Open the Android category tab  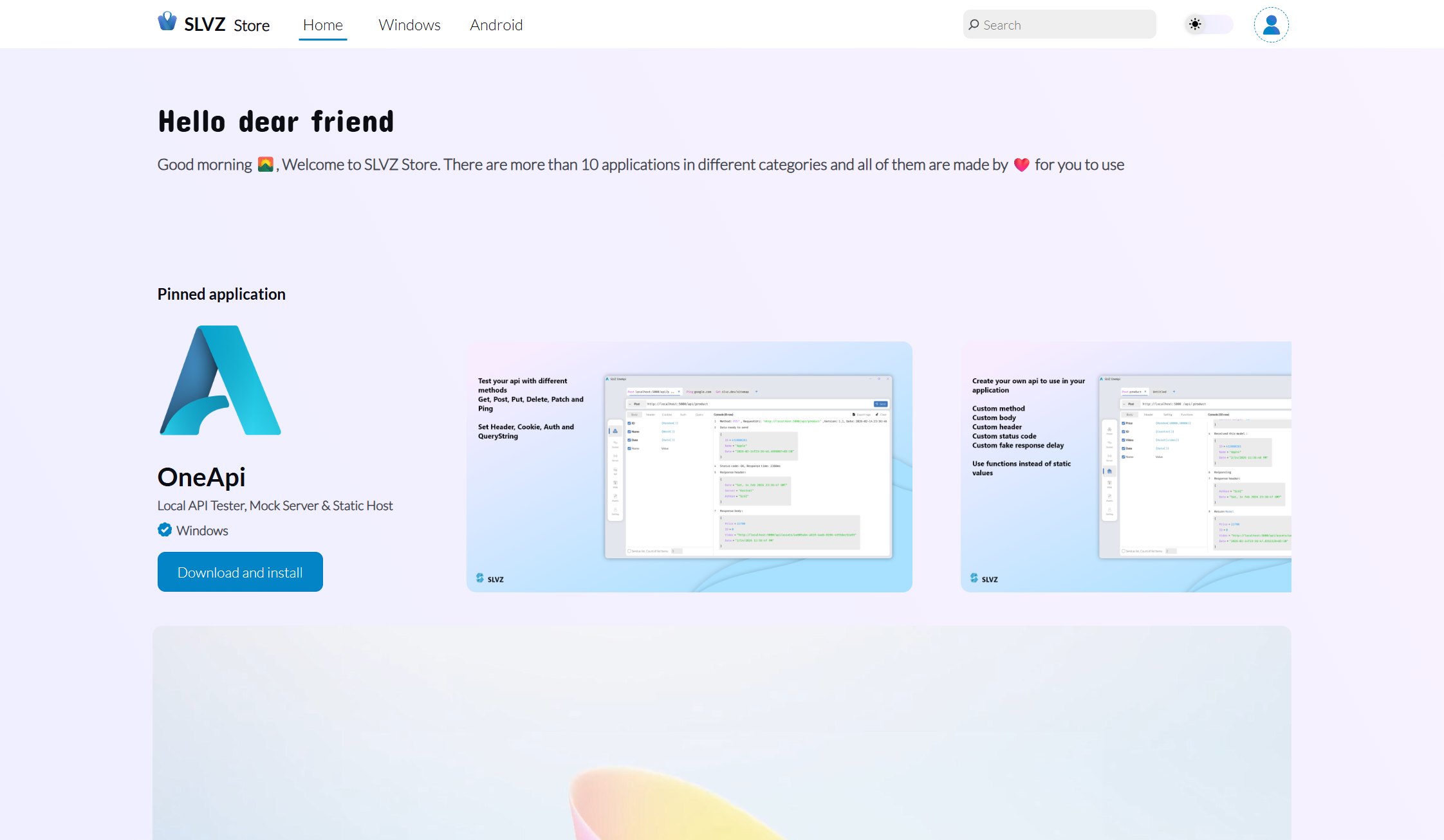click(496, 25)
